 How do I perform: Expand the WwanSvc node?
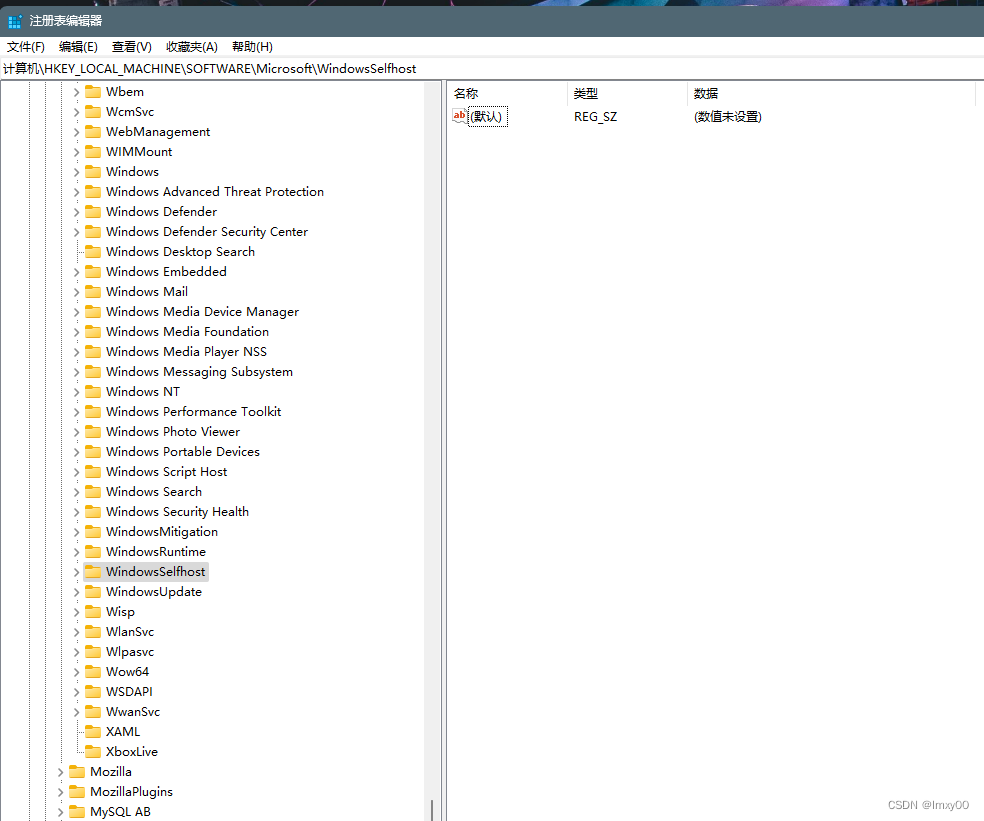[x=76, y=712]
